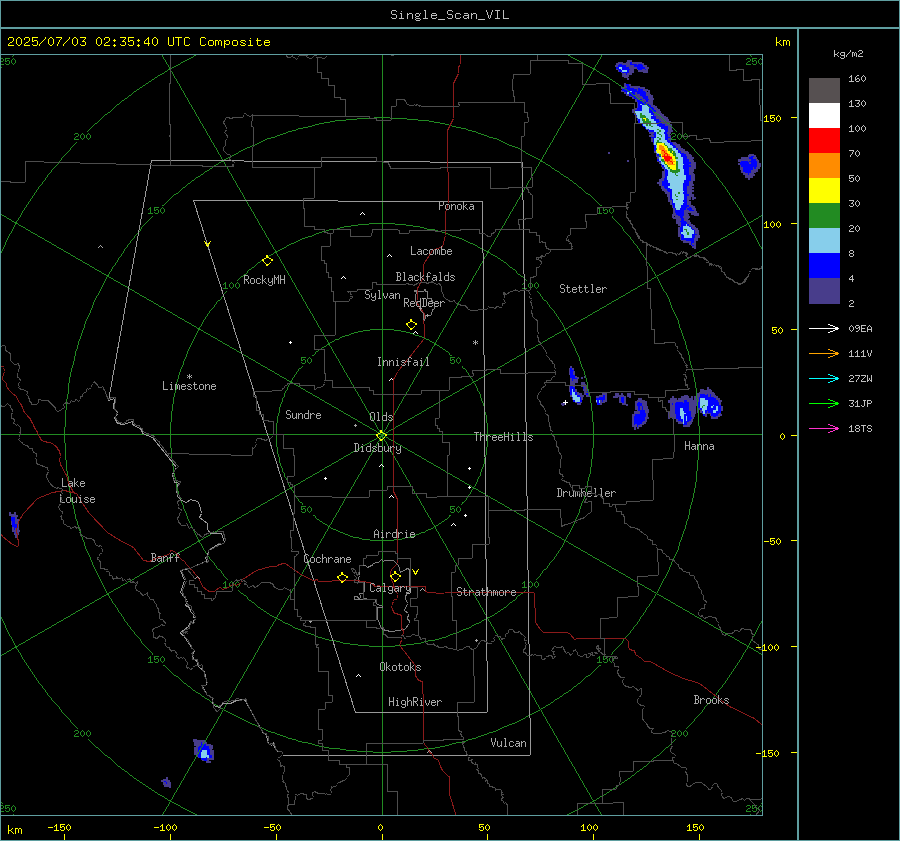The width and height of the screenshot is (900, 841).
Task: Click the 2025/07/03 02:35:40 UTC Composite timestamp
Action: tap(138, 42)
